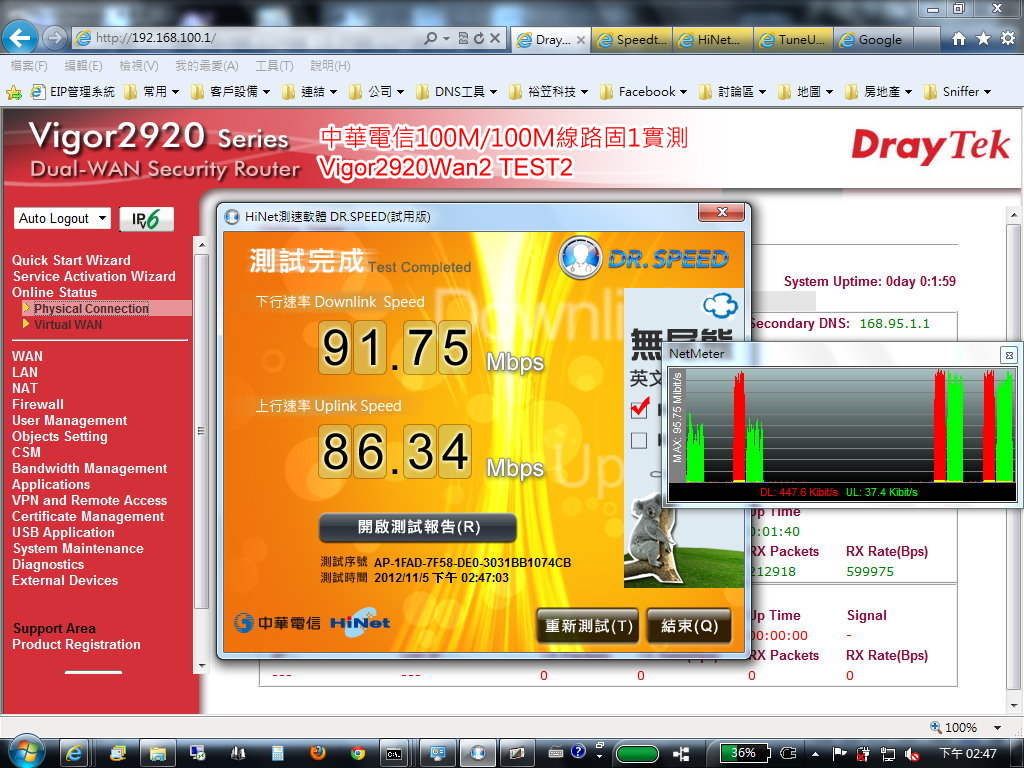This screenshot has height=768, width=1024.
Task: Click the blue help question-mark icon in taskbar
Action: point(578,752)
